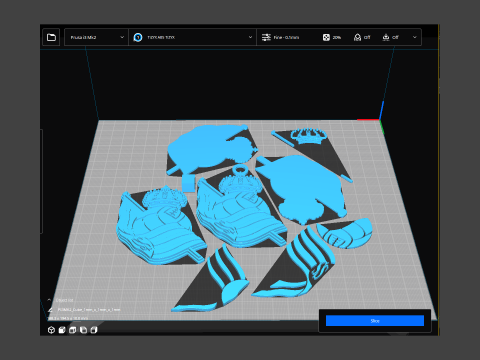Click the extruder 1 circle icon
This screenshot has height=360, width=480.
coord(138,37)
